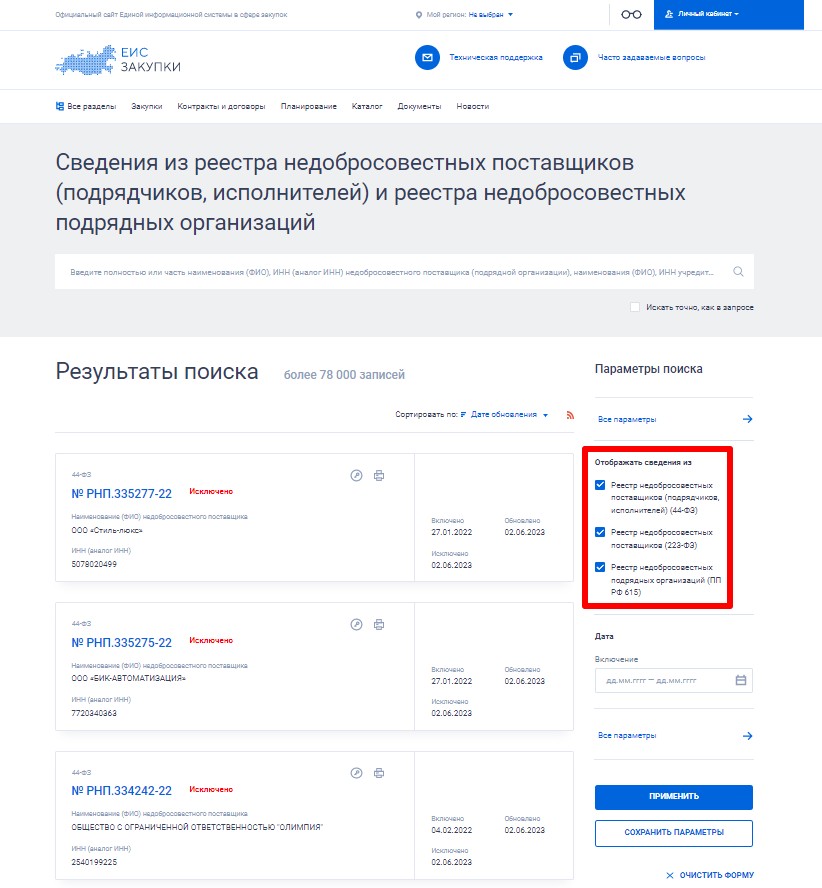
Task: Click the journal icon for РНП.334242-22
Action: pos(356,773)
